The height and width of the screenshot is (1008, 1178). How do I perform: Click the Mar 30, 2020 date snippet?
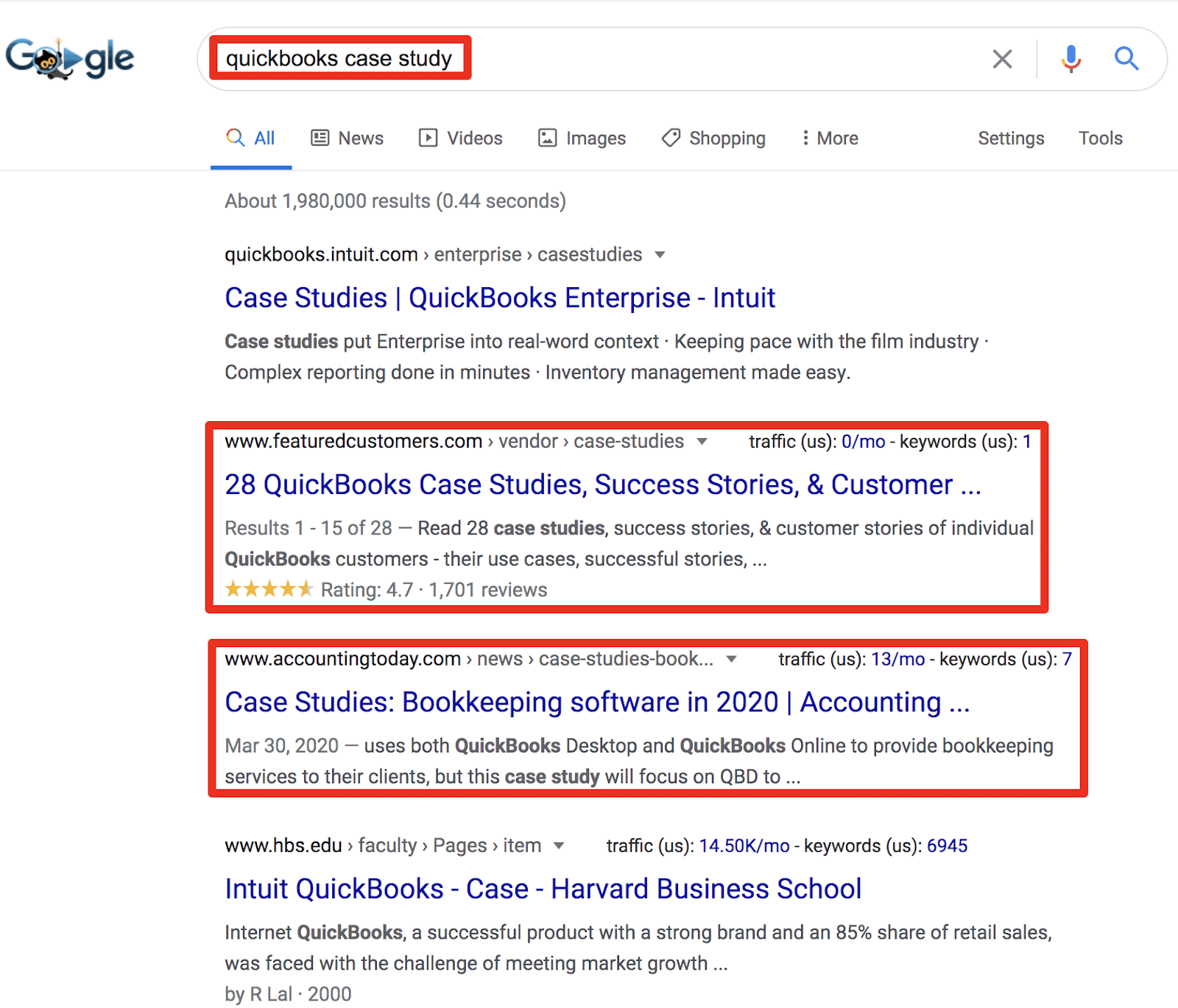click(x=281, y=746)
